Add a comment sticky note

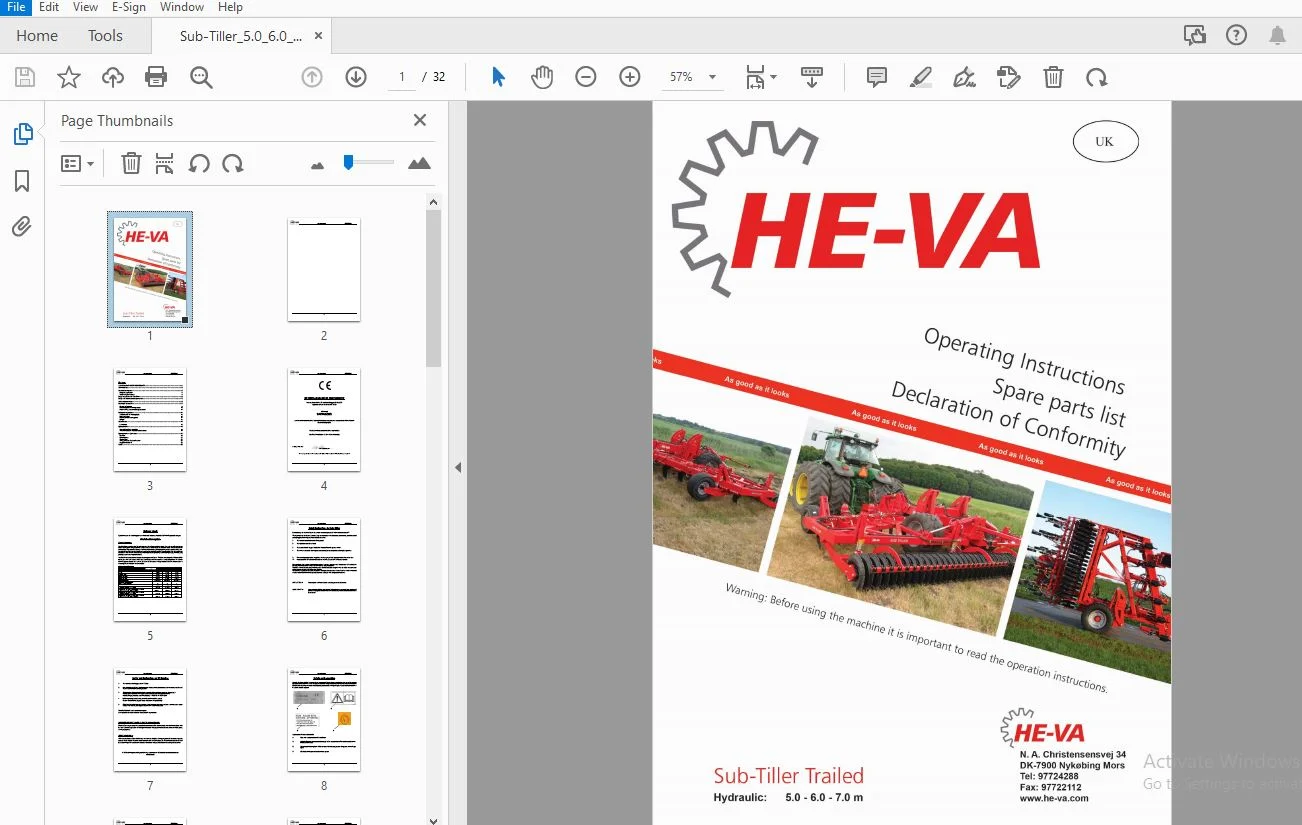click(x=877, y=77)
